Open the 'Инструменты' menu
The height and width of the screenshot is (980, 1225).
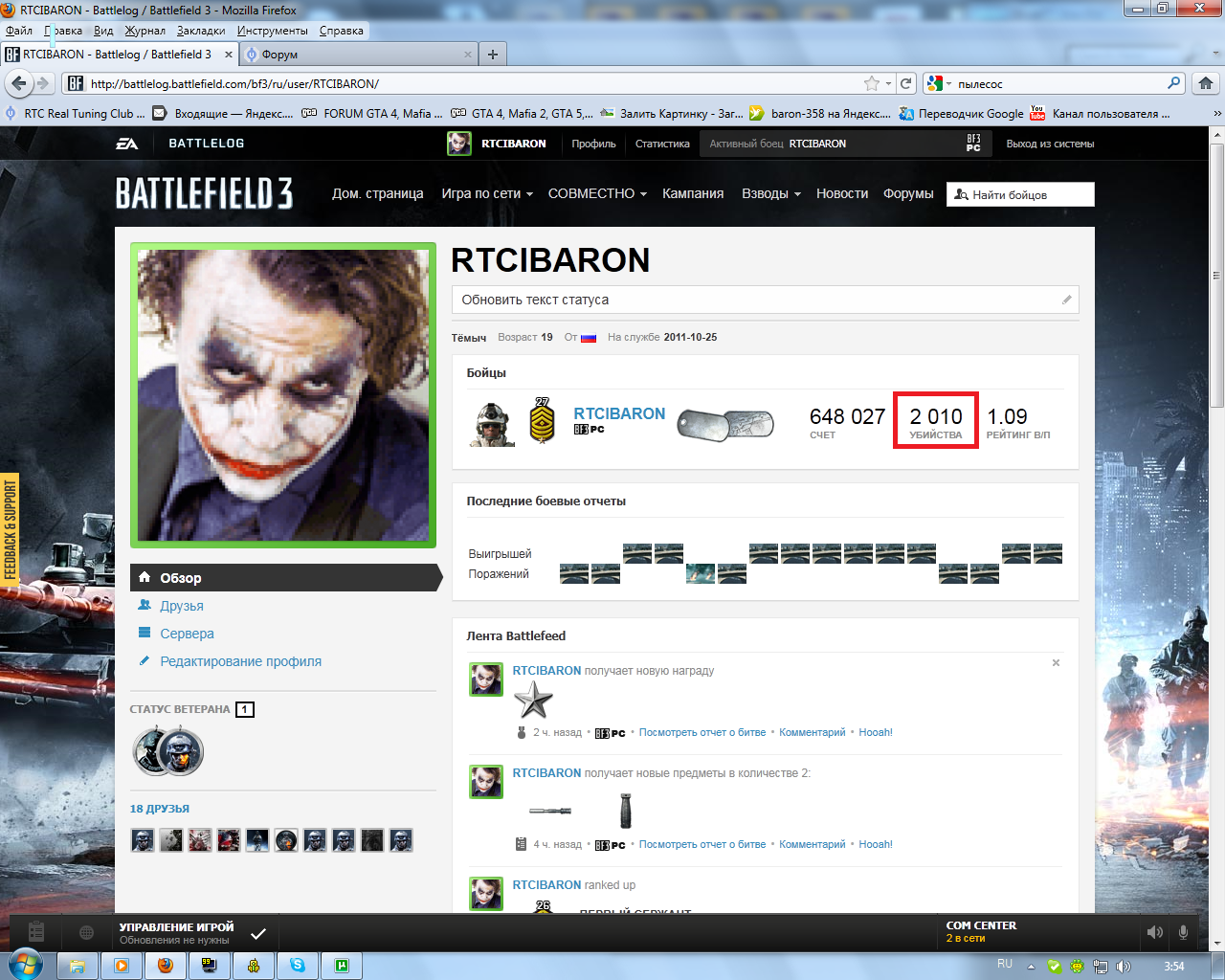pyautogui.click(x=273, y=31)
